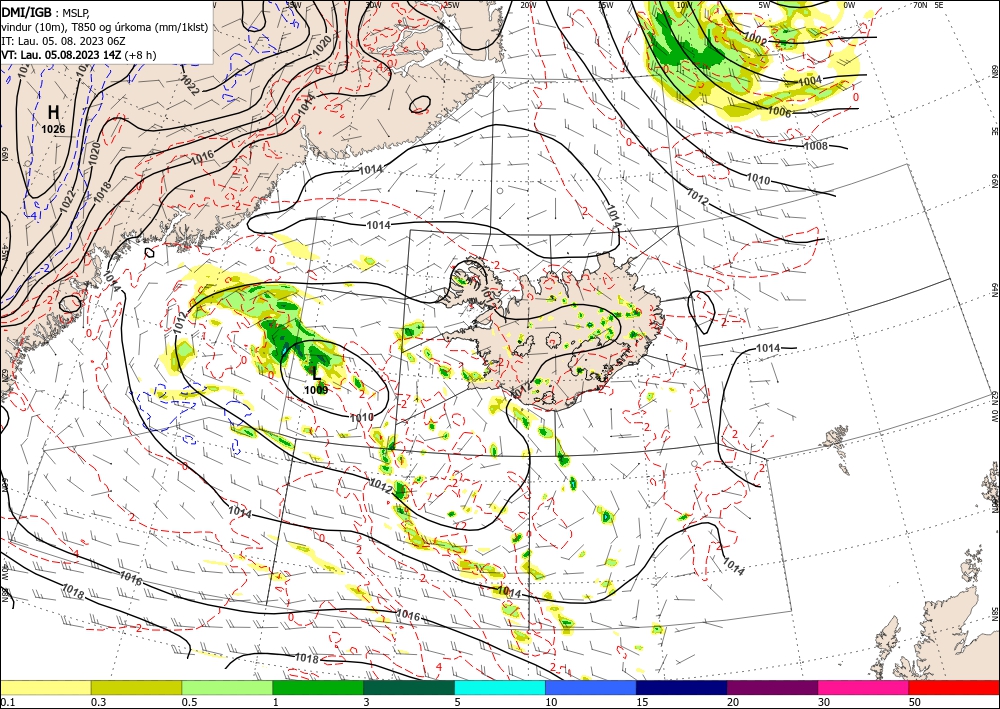Click the "0.1" legend scale value

[6, 702]
